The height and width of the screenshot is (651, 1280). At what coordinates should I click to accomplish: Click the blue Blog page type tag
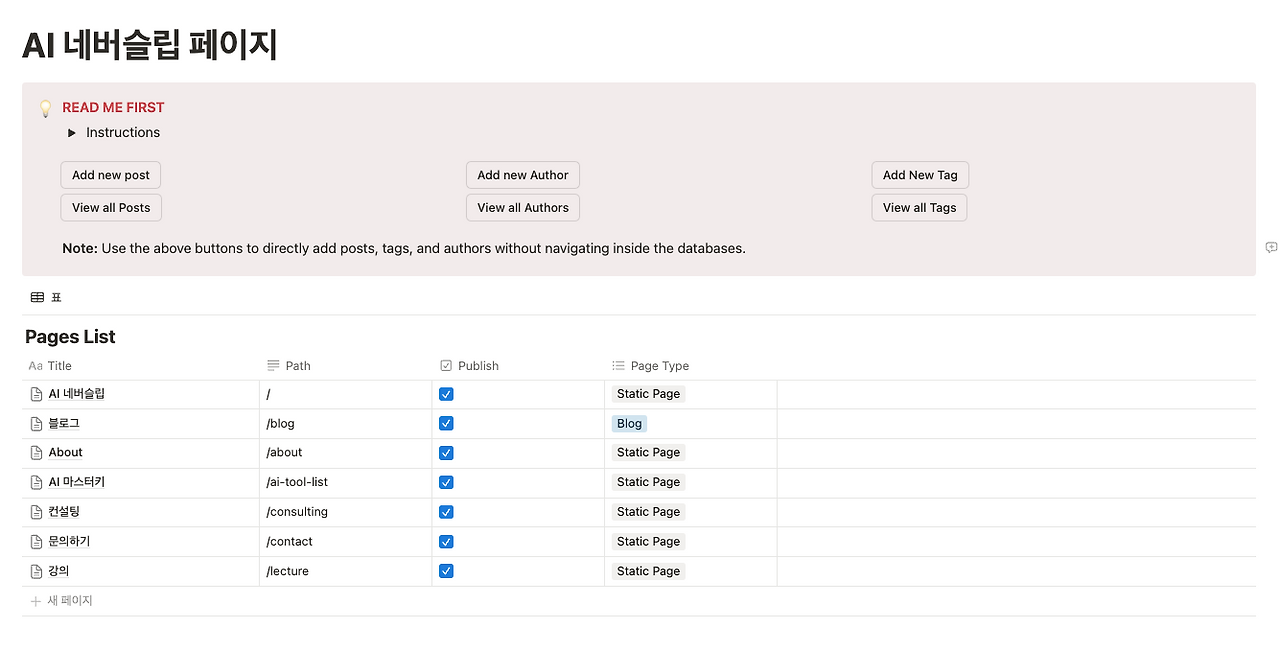point(629,424)
